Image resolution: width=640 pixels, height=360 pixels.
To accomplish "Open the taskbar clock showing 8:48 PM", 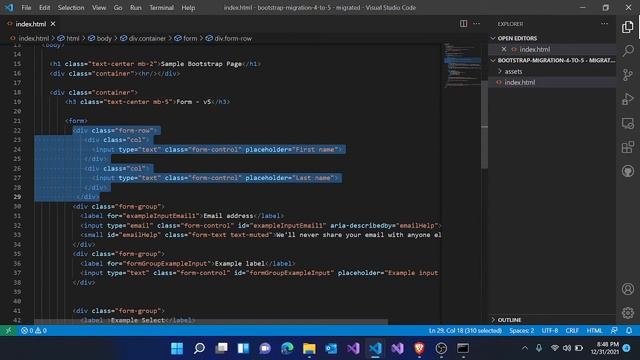I will click(x=604, y=348).
